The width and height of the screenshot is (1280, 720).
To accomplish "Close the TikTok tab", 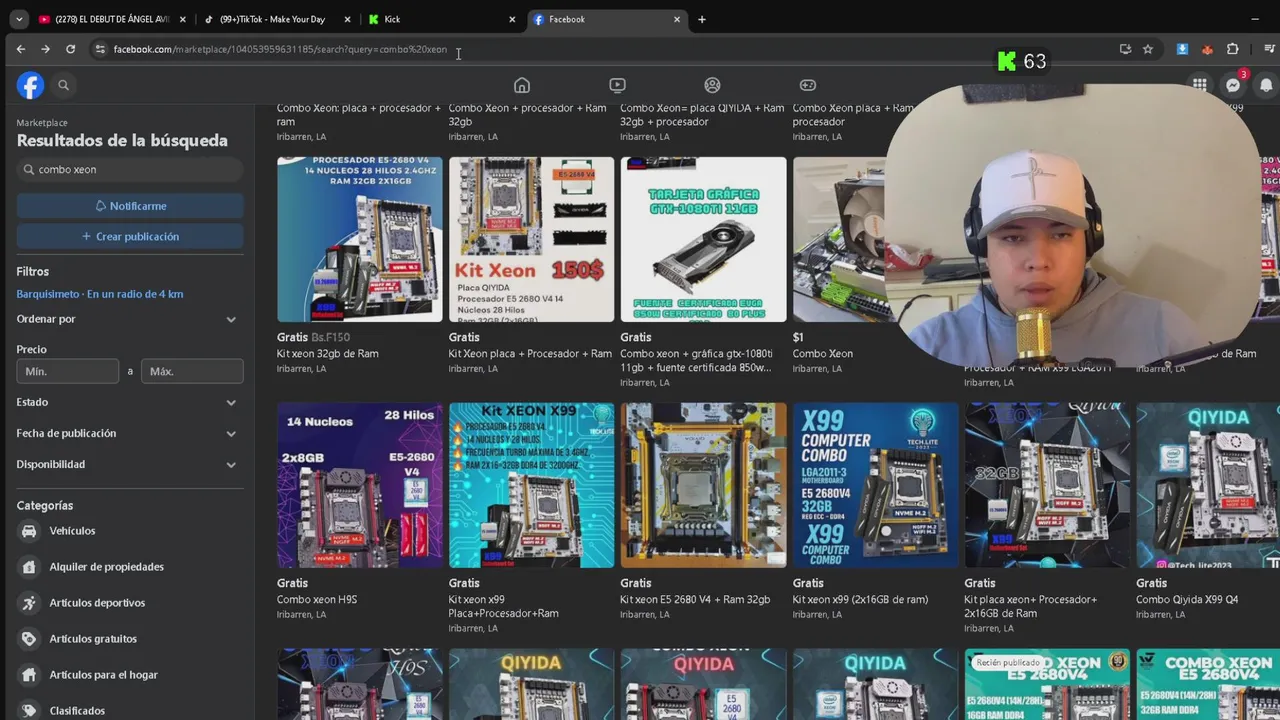I will click(347, 19).
